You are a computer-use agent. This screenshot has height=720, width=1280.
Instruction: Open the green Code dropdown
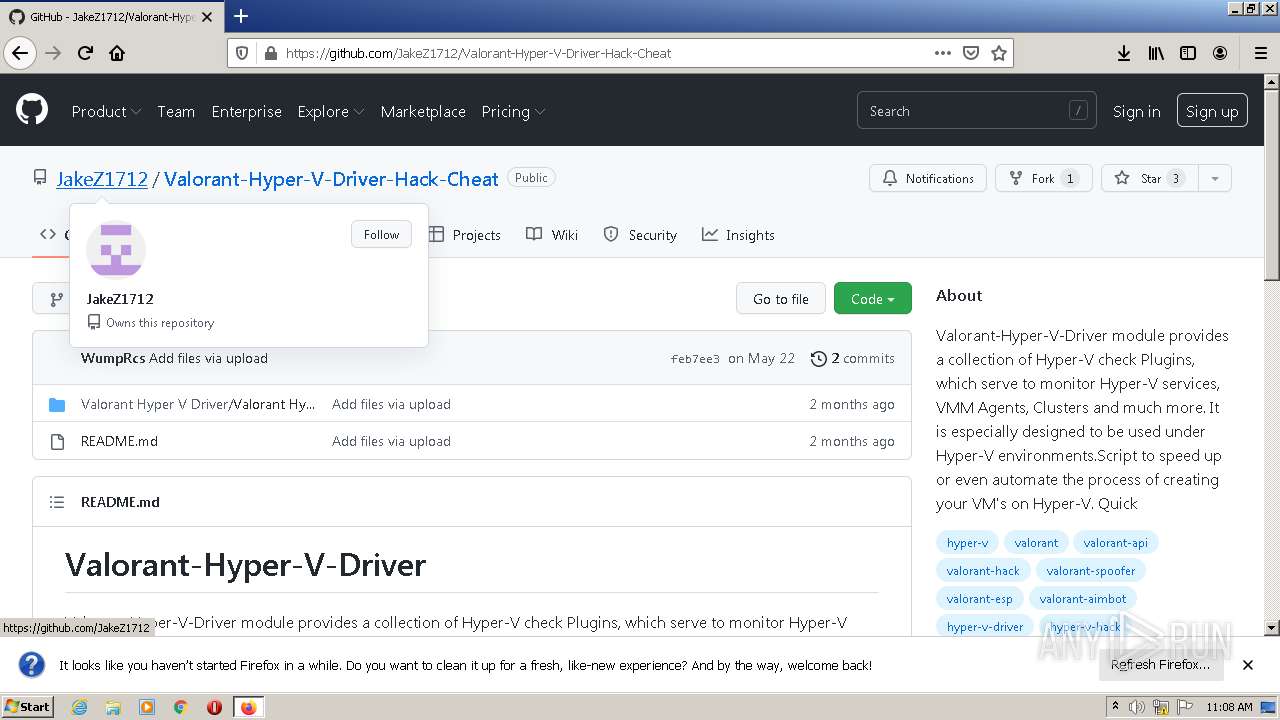873,299
